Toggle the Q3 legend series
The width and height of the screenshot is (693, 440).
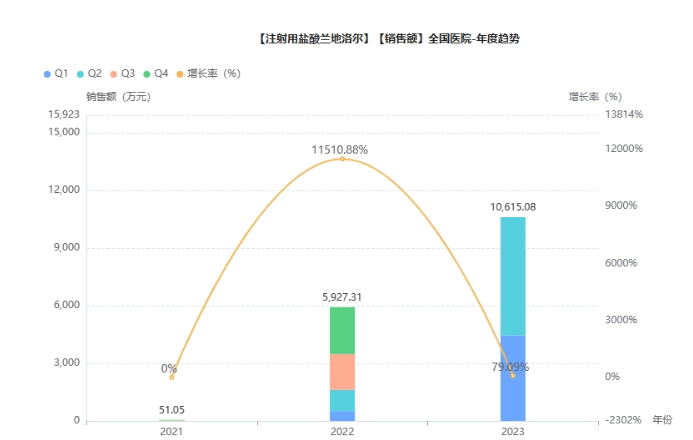tap(122, 74)
